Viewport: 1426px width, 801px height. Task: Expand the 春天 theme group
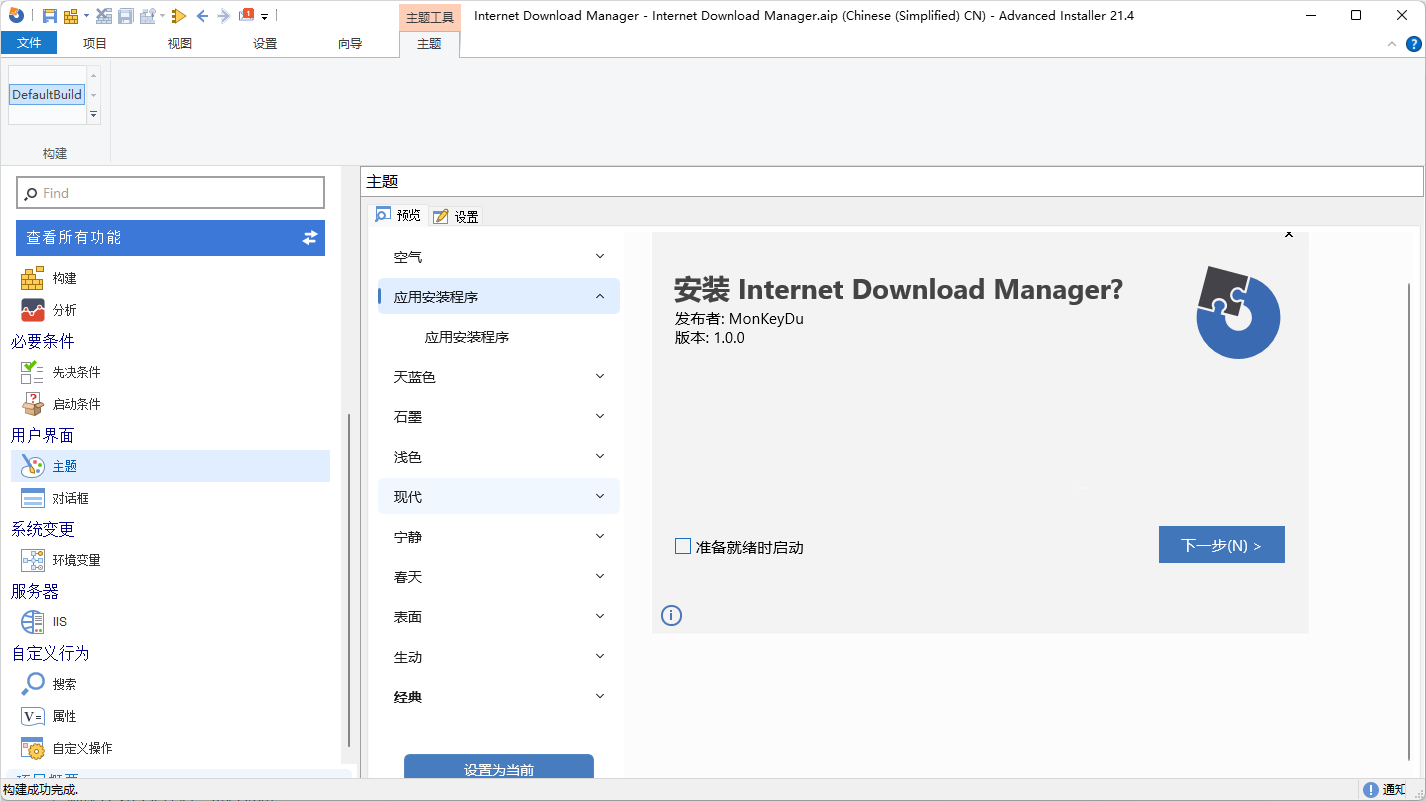pos(600,576)
